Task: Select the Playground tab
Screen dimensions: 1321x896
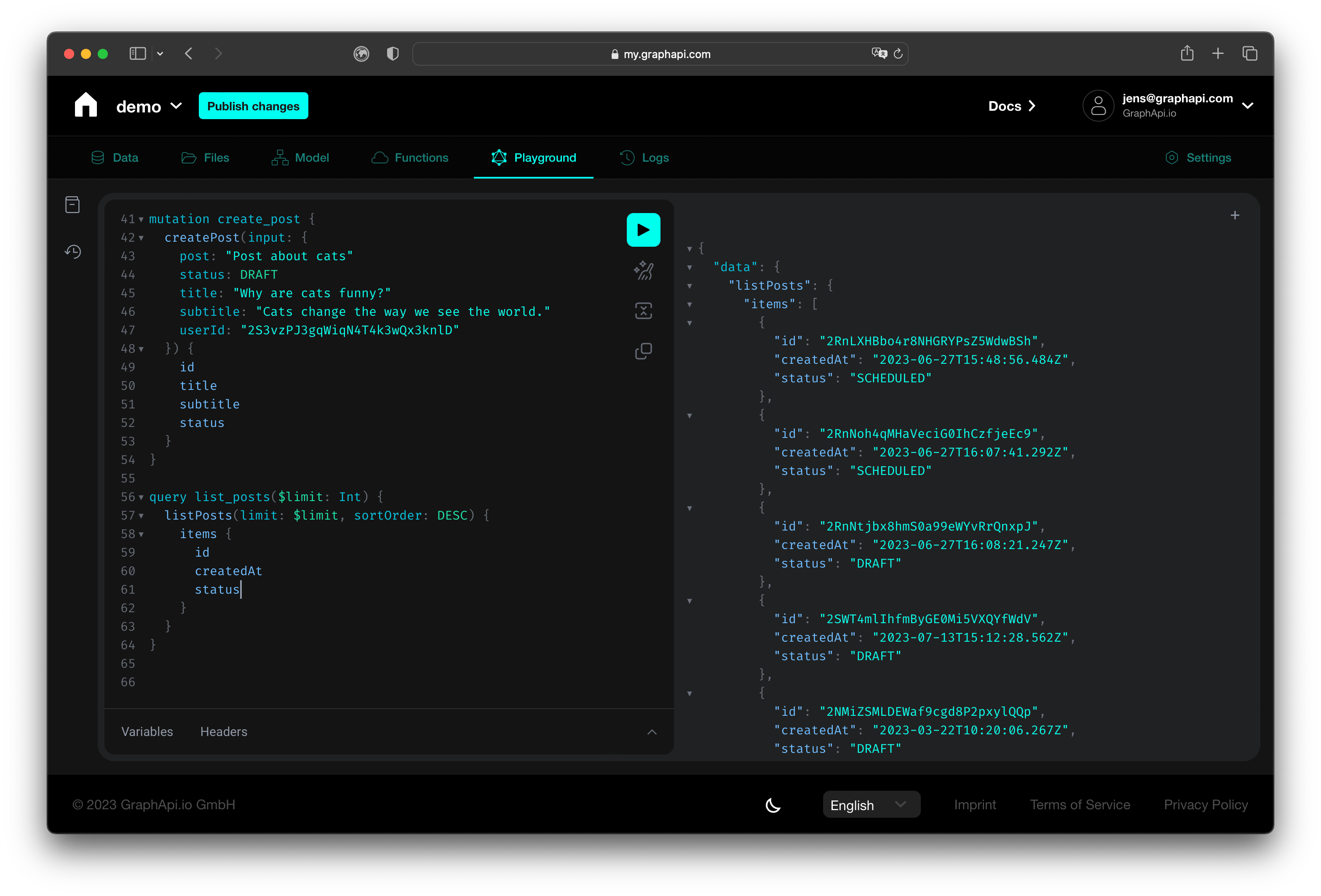Action: click(533, 157)
